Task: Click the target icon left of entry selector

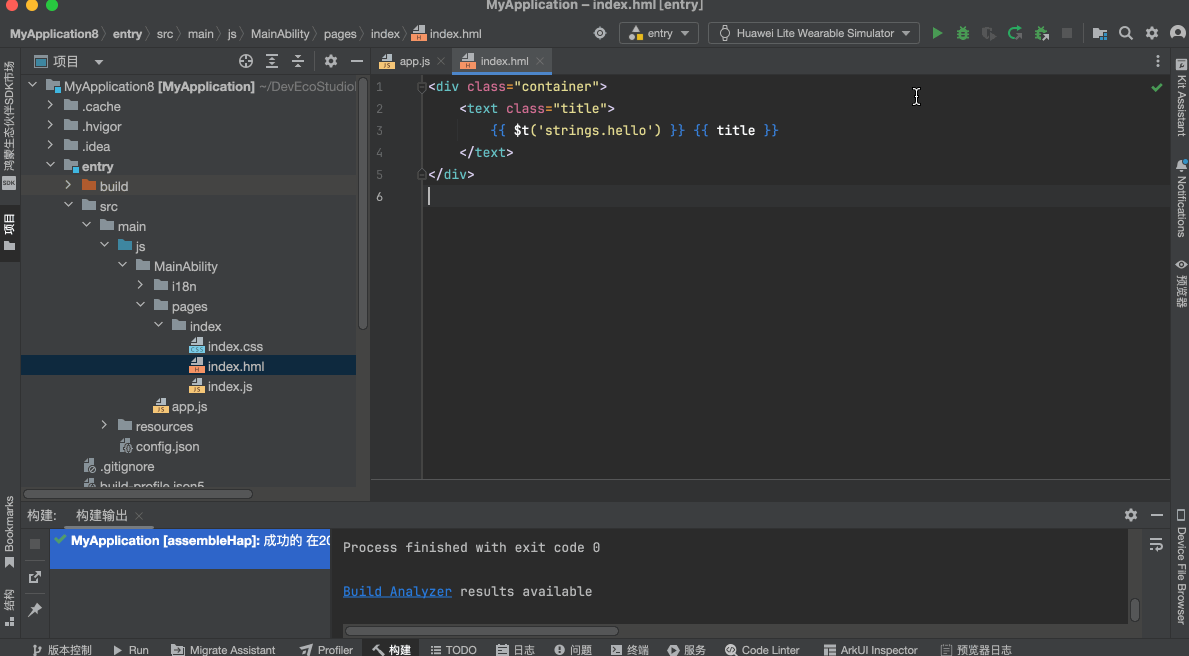Action: pos(600,33)
